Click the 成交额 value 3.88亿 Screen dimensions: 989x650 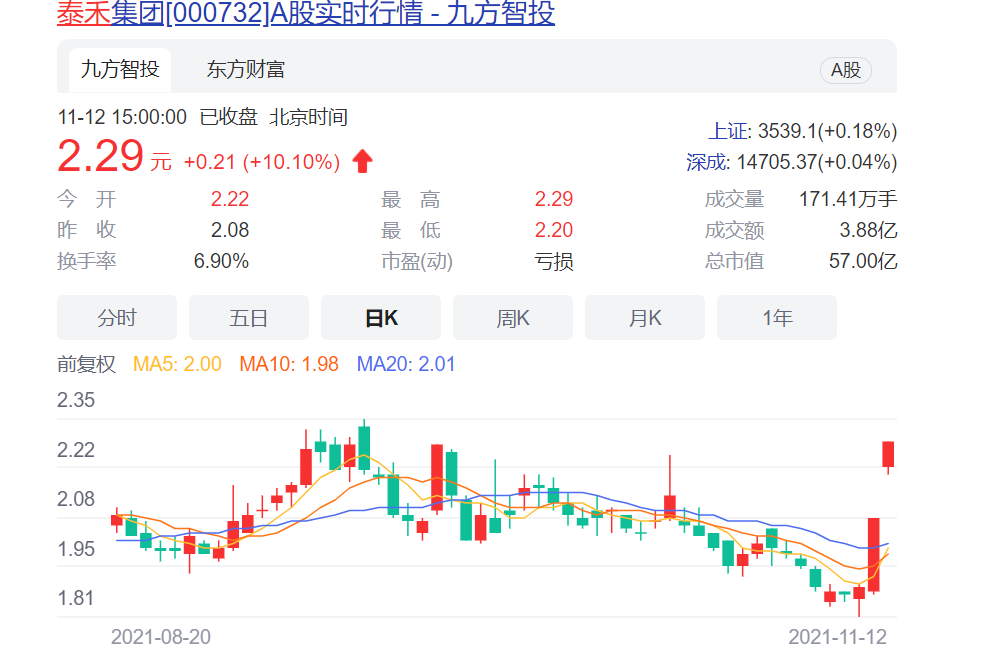[868, 230]
